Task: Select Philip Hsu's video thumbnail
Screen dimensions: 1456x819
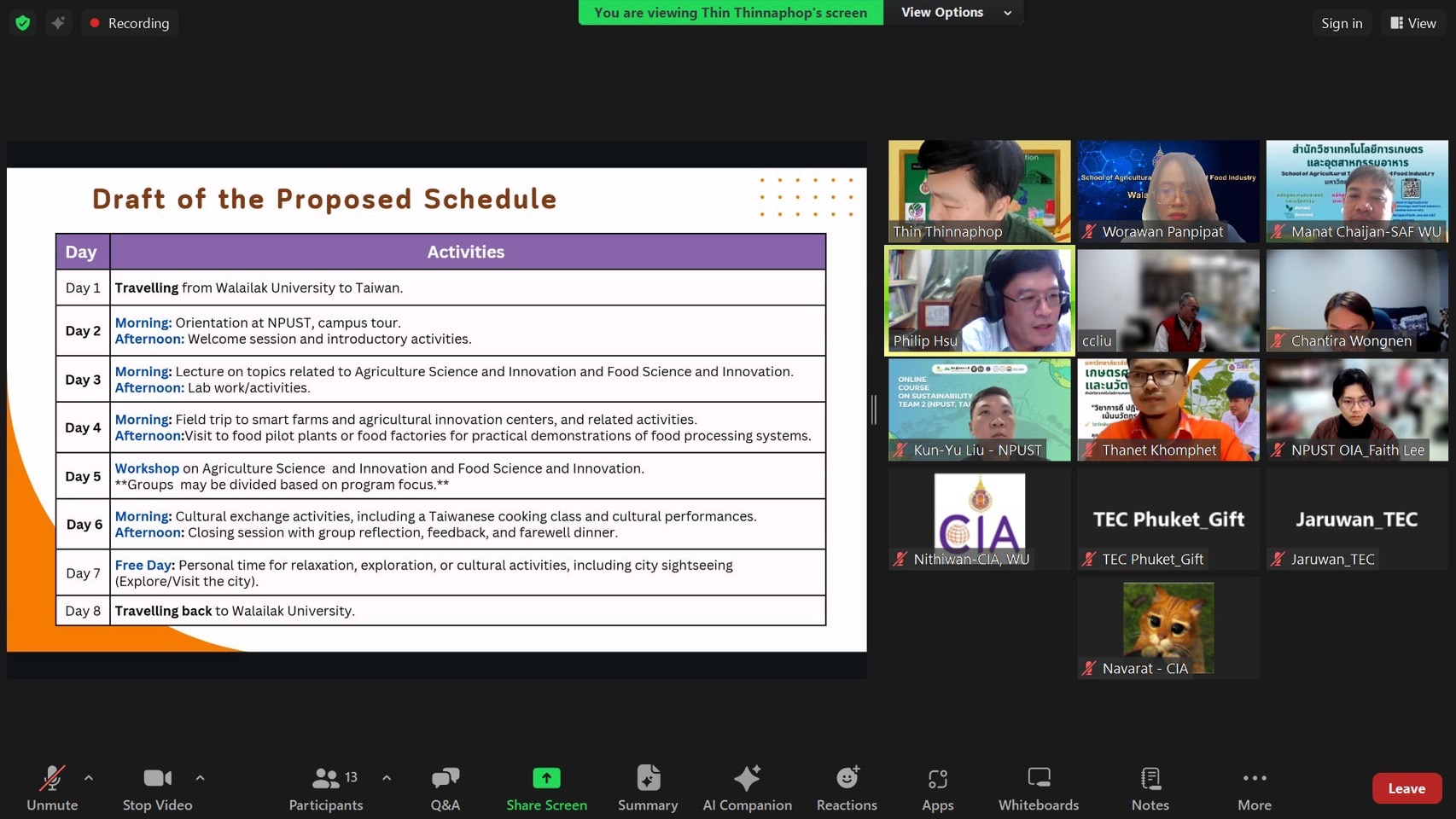Action: pos(979,300)
